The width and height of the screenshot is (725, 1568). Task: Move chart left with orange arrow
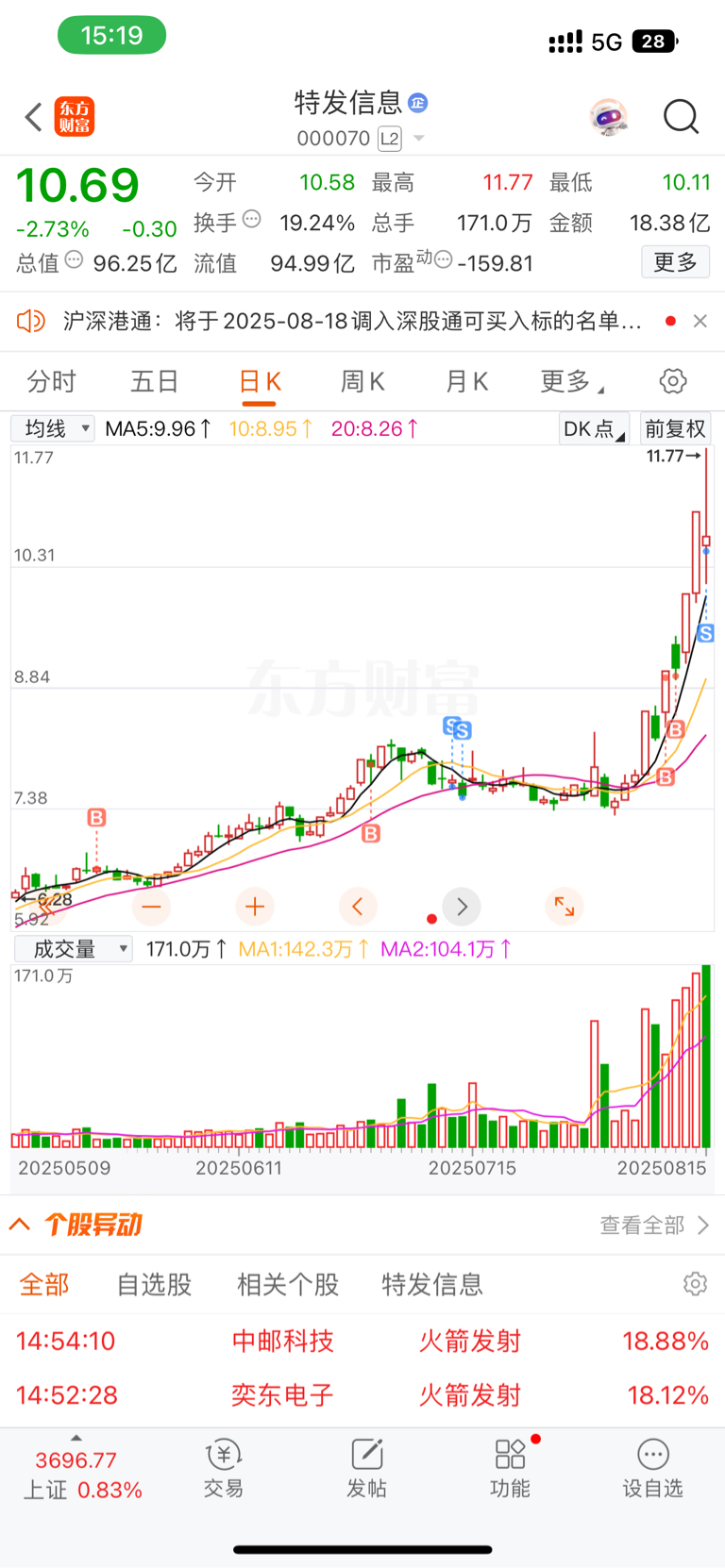coord(358,907)
